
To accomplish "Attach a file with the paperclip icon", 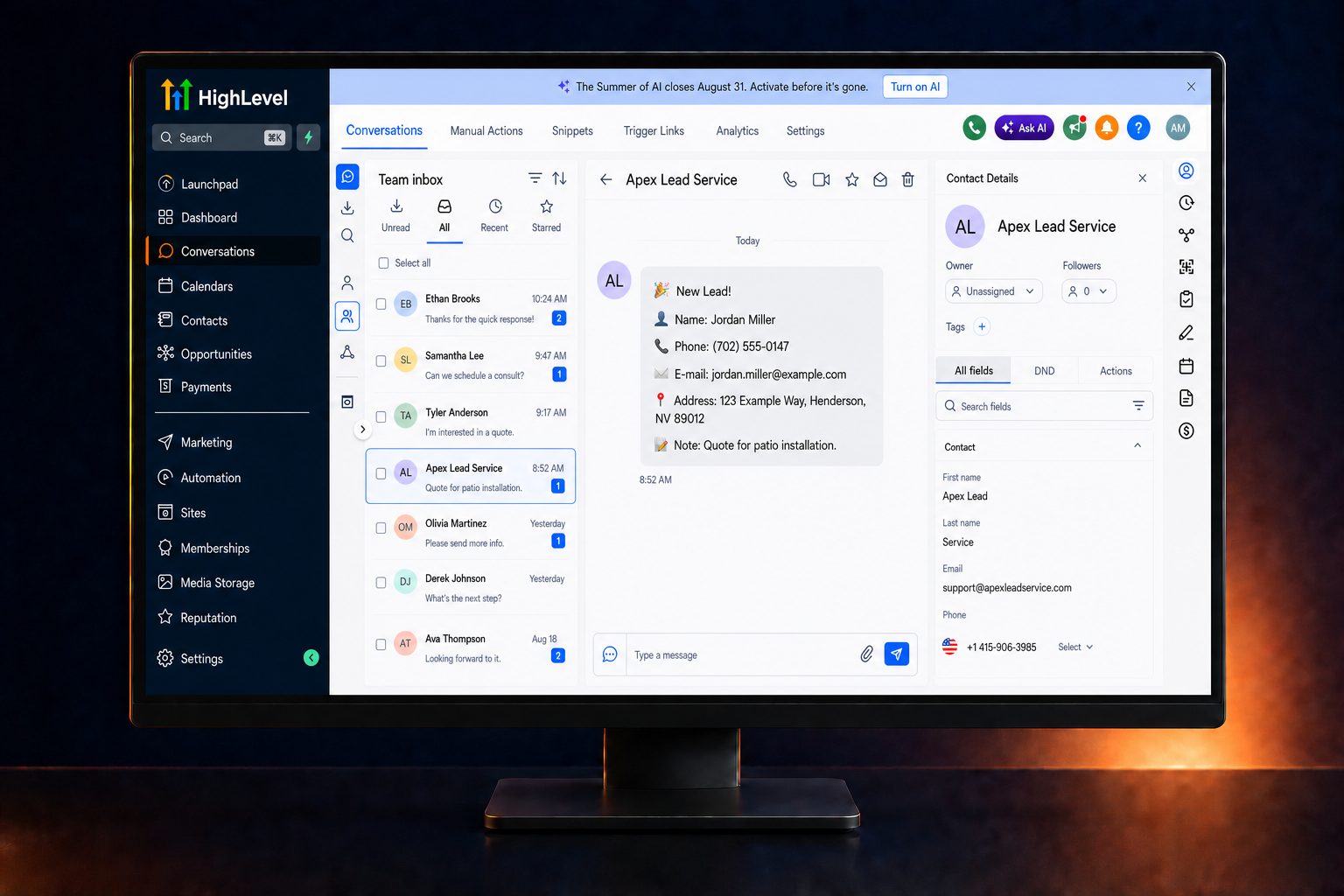I will (x=866, y=654).
